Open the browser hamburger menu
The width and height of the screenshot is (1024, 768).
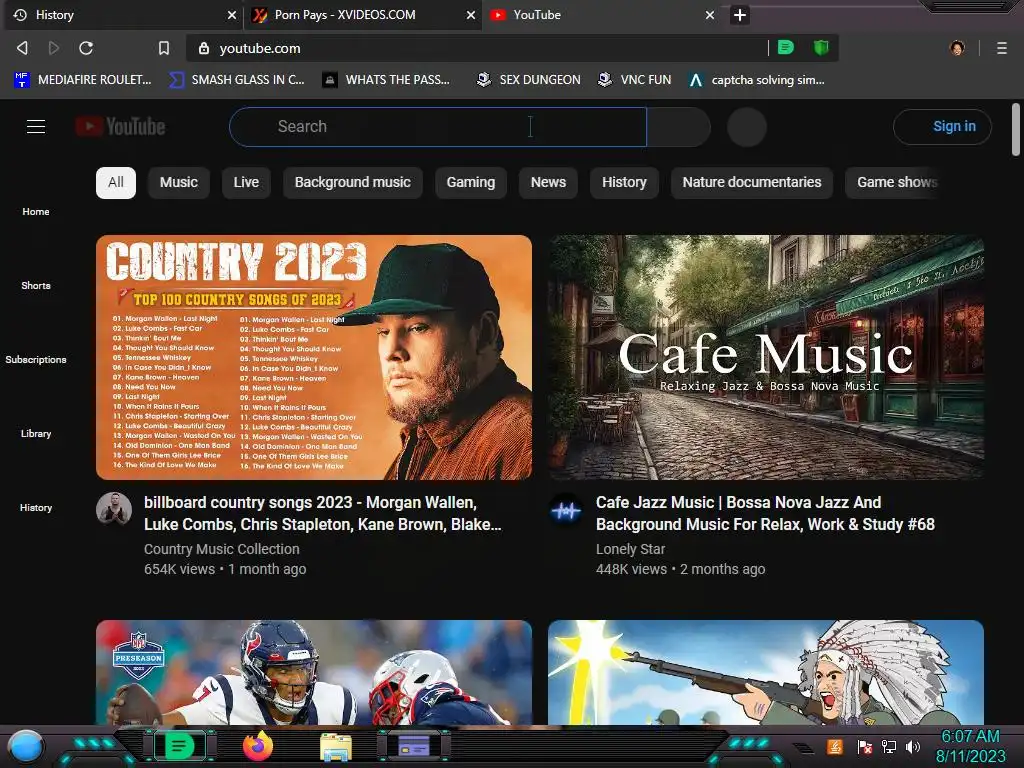1001,48
